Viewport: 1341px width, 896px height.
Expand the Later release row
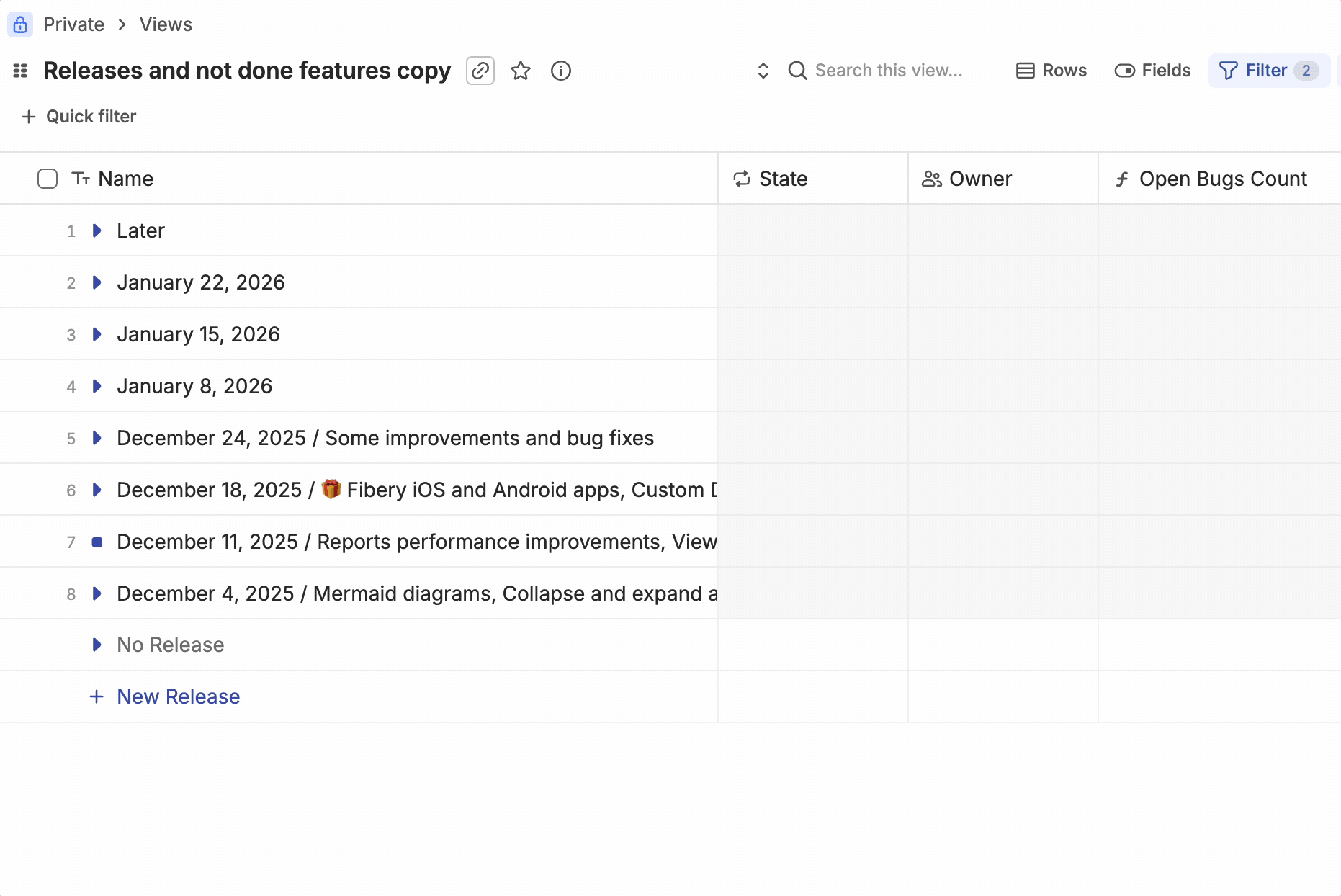click(x=97, y=230)
